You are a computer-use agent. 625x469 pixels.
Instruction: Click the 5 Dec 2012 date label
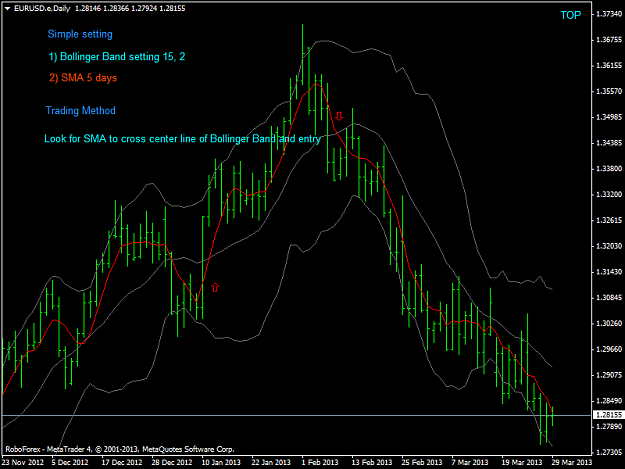(70, 462)
